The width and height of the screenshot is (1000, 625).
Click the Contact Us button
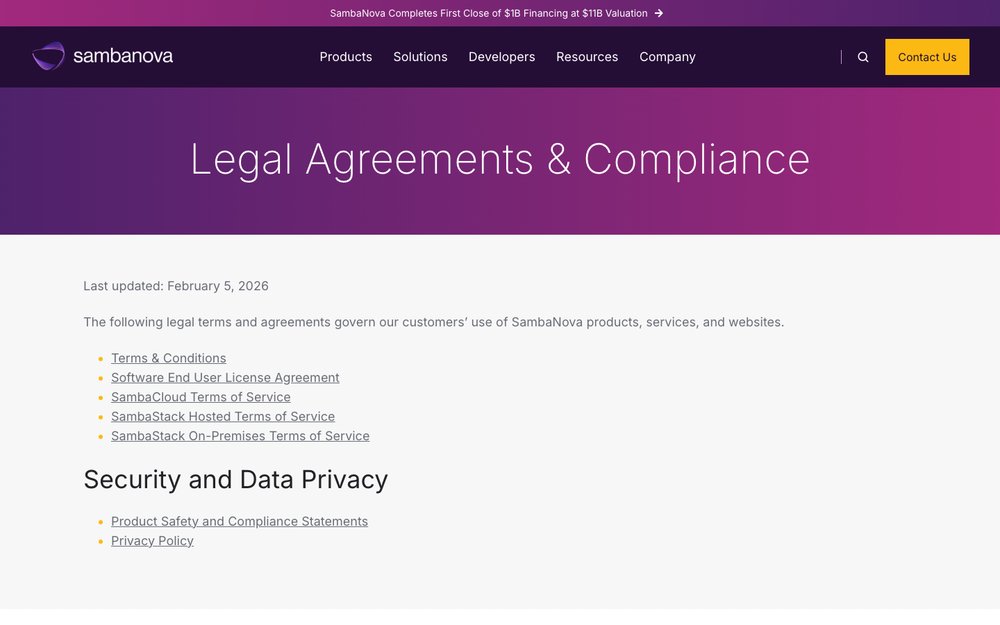coord(927,57)
